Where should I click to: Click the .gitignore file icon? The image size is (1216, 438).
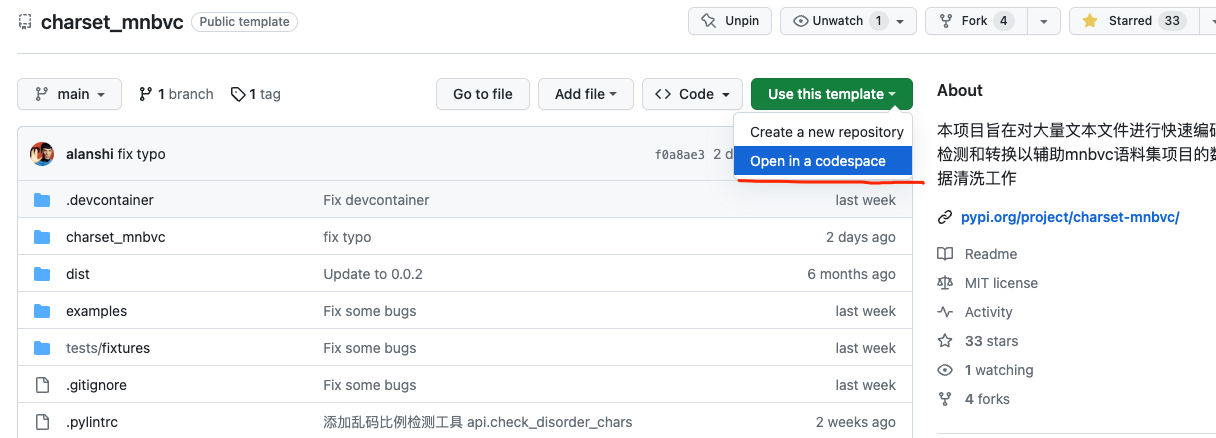[42, 385]
